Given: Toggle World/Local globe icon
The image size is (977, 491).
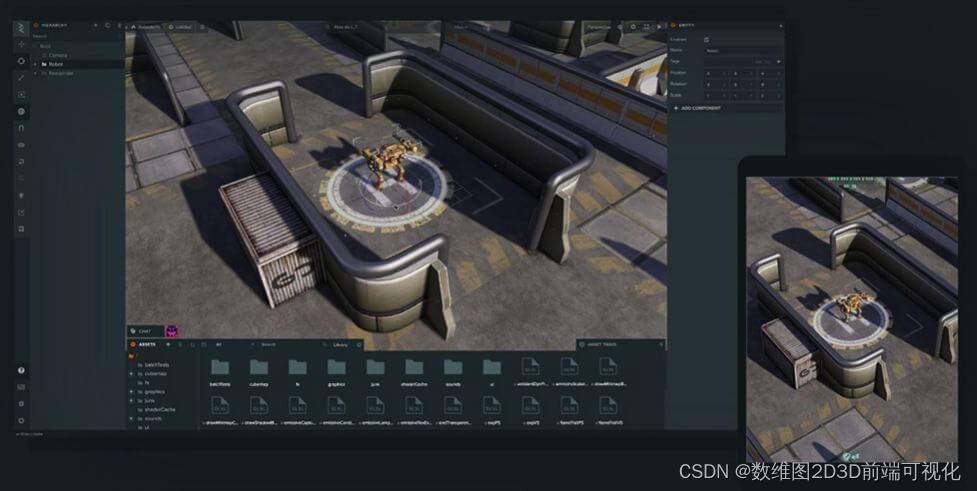Looking at the screenshot, I should click(x=21, y=112).
